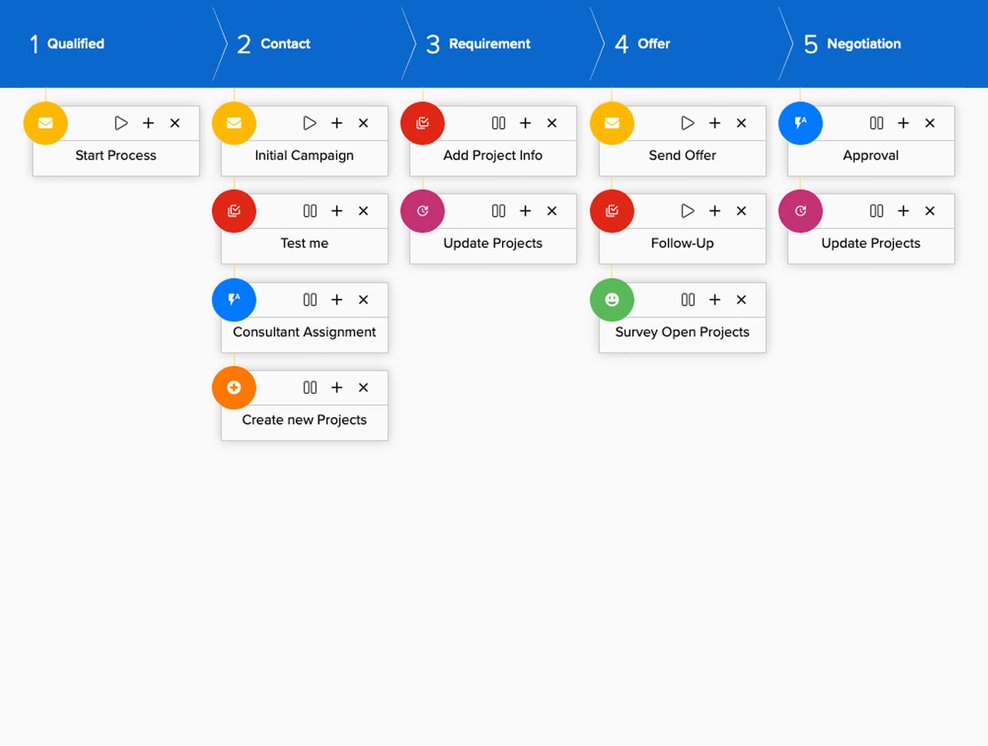Click the green smiley icon on Survey Open Projects
The height and width of the screenshot is (746, 988).
611,299
